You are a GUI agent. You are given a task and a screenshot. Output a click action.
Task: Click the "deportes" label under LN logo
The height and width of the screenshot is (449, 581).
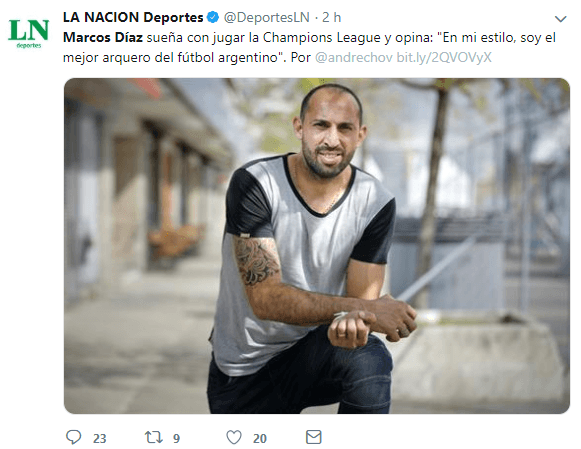click(x=29, y=46)
